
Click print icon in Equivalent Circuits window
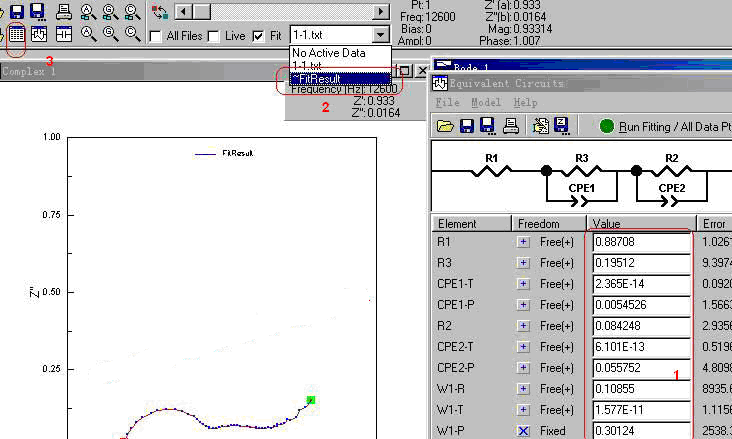510,126
